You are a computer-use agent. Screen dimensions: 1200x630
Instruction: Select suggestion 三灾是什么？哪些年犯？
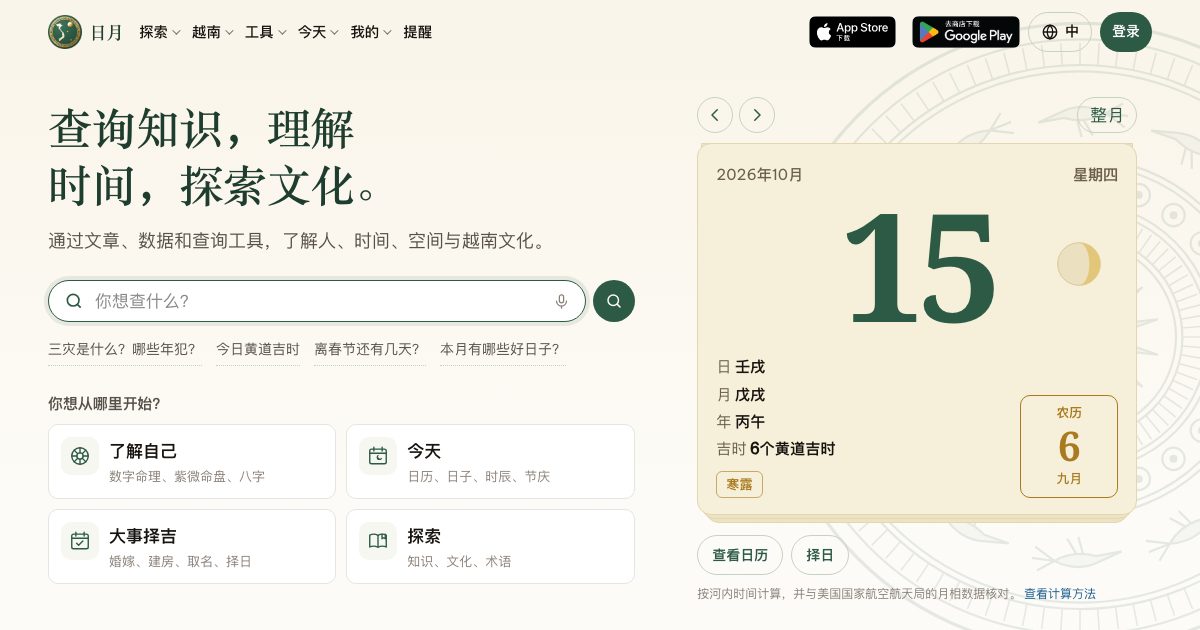(125, 350)
